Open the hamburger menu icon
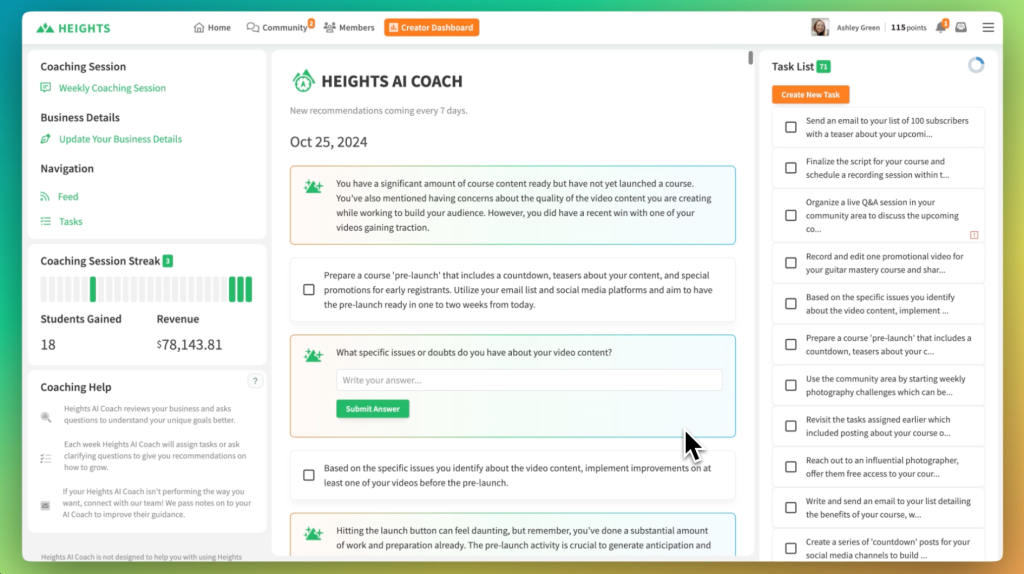Image resolution: width=1024 pixels, height=574 pixels. click(x=988, y=28)
